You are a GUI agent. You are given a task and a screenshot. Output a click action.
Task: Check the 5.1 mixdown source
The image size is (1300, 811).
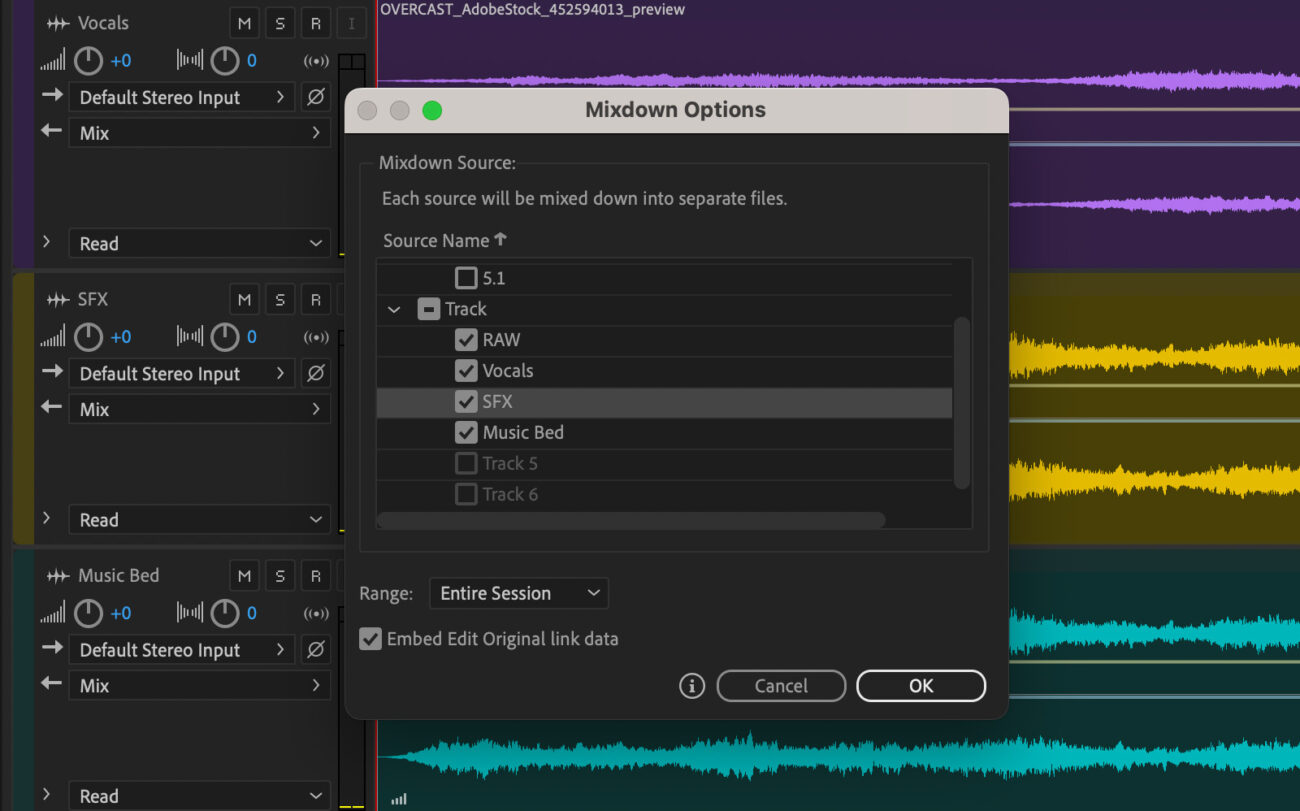466,277
